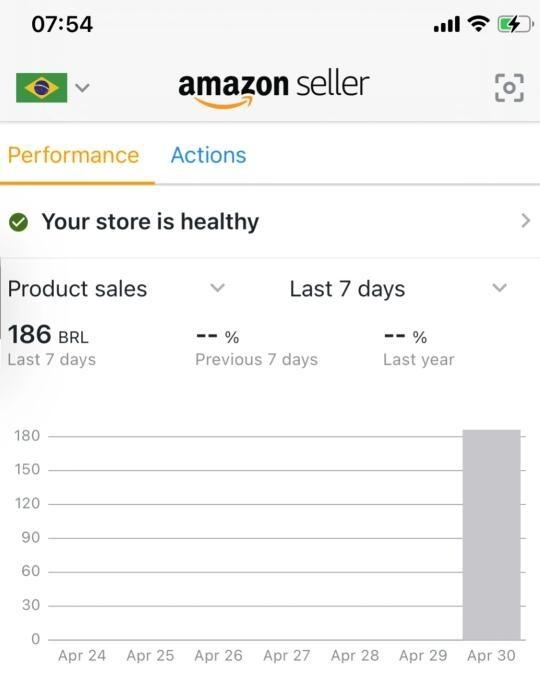The image size is (540, 680).
Task: Open store health details chevron
Action: point(525,221)
